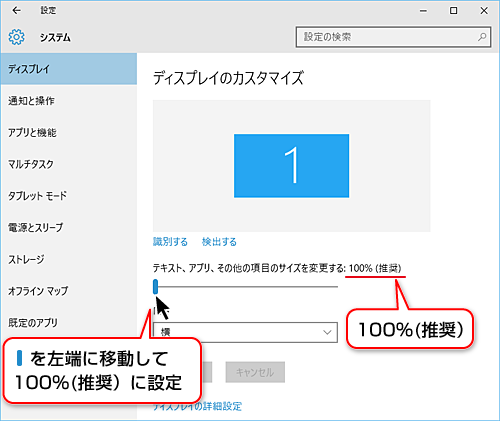The image size is (500, 422).
Task: Click the 識別する link
Action: tap(170, 242)
